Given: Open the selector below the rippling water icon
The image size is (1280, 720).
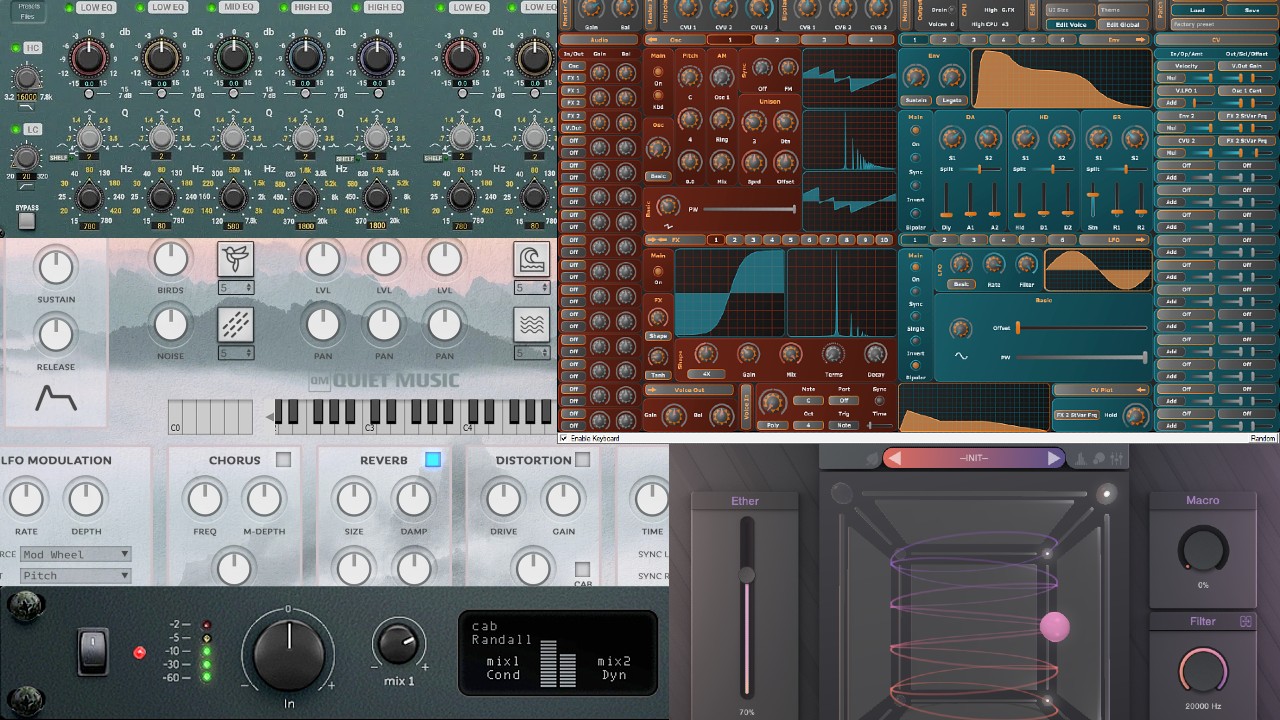Looking at the screenshot, I should point(531,353).
